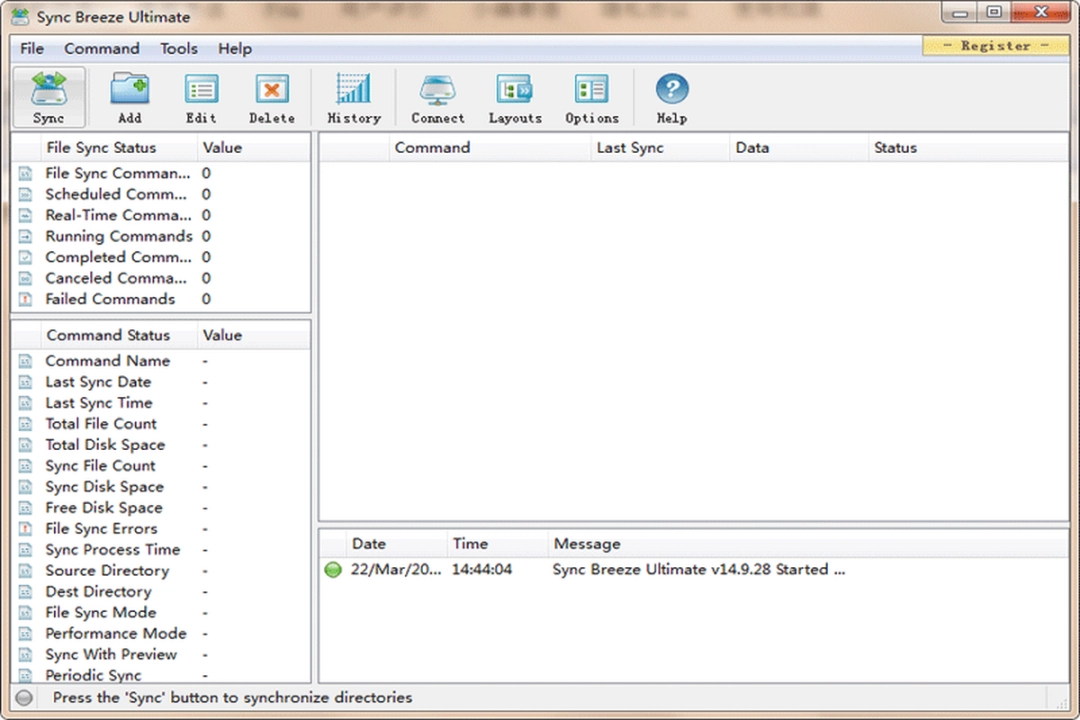
Task: Open the File menu
Action: [x=31, y=48]
